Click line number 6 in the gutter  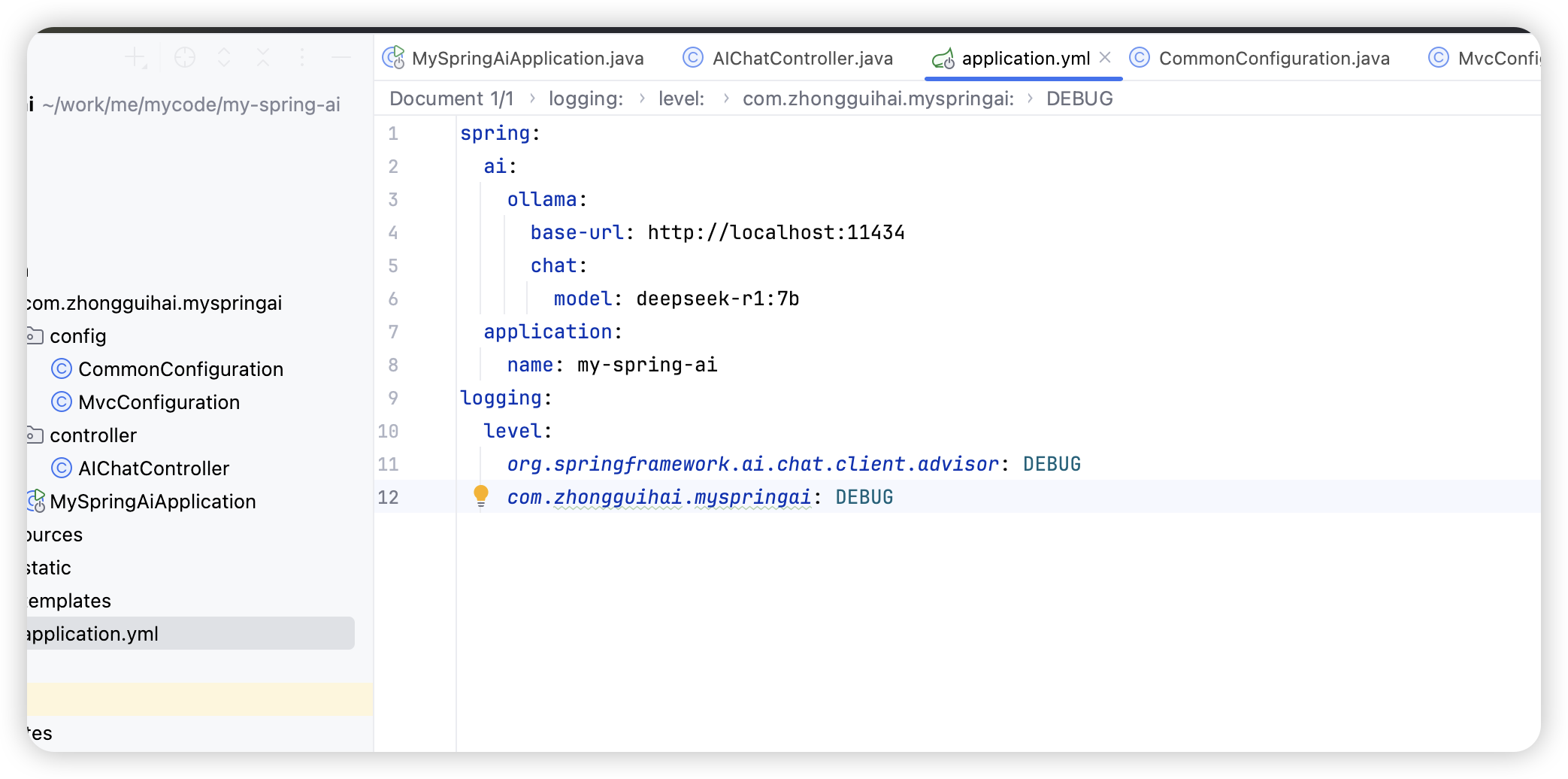tap(392, 298)
